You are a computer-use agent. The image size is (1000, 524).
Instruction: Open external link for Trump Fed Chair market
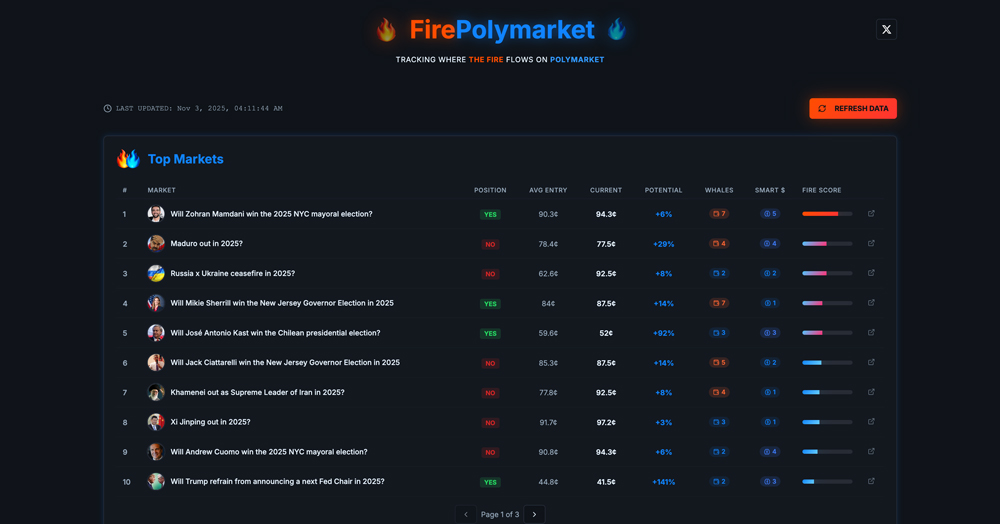871,481
